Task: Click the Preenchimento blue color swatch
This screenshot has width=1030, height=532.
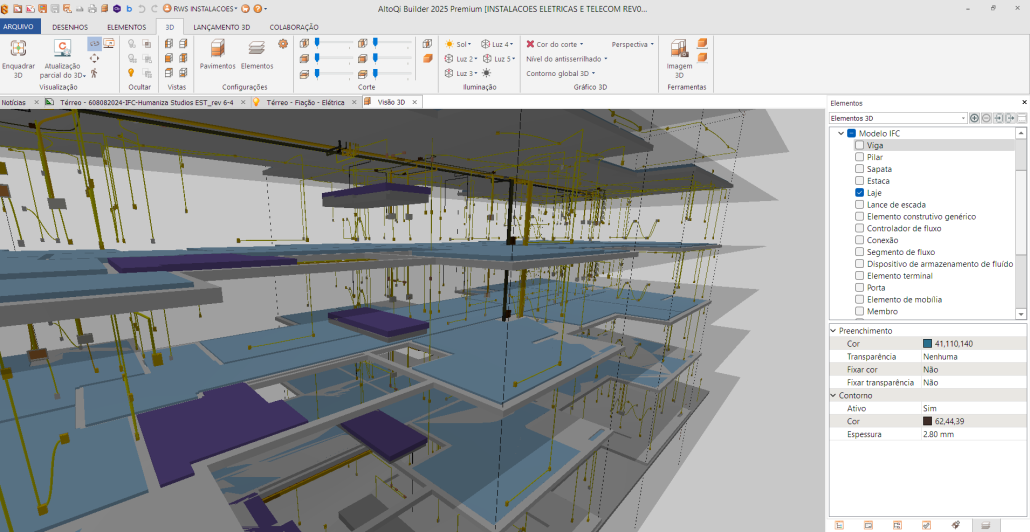Action: (x=927, y=344)
